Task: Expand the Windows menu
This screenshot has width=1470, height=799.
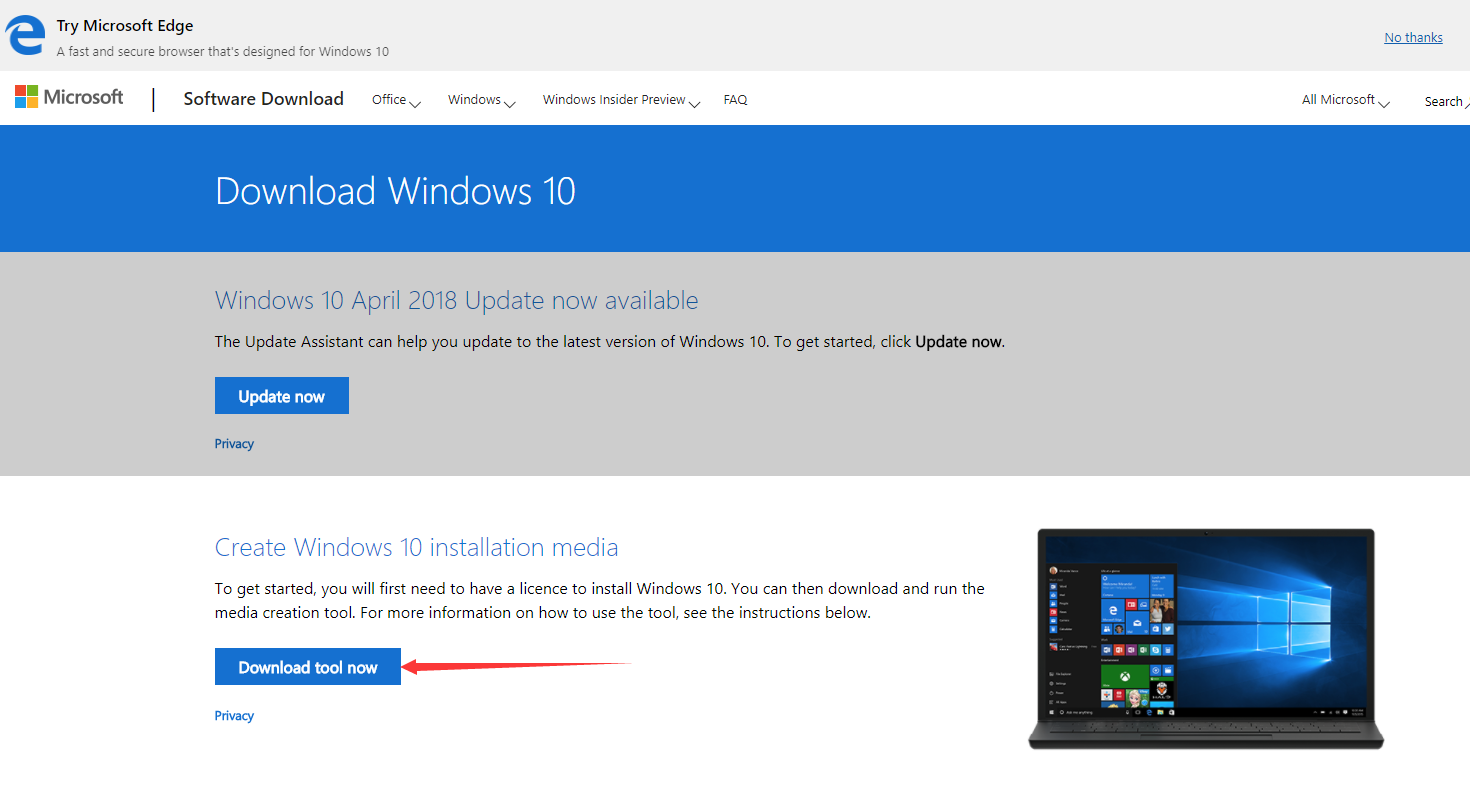Action: 481,100
